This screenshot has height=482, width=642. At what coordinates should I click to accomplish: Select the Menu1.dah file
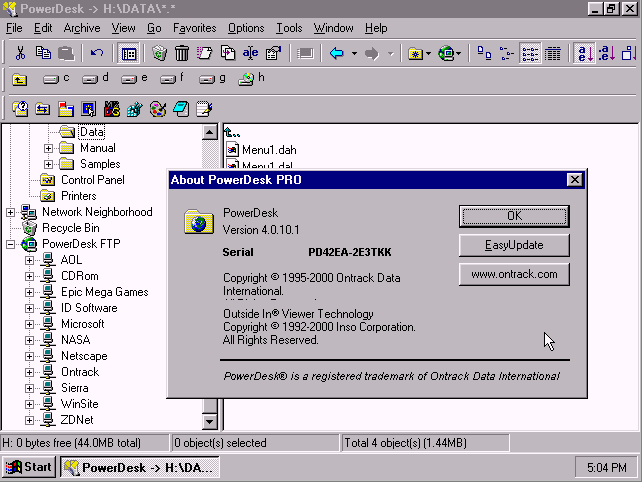click(269, 150)
